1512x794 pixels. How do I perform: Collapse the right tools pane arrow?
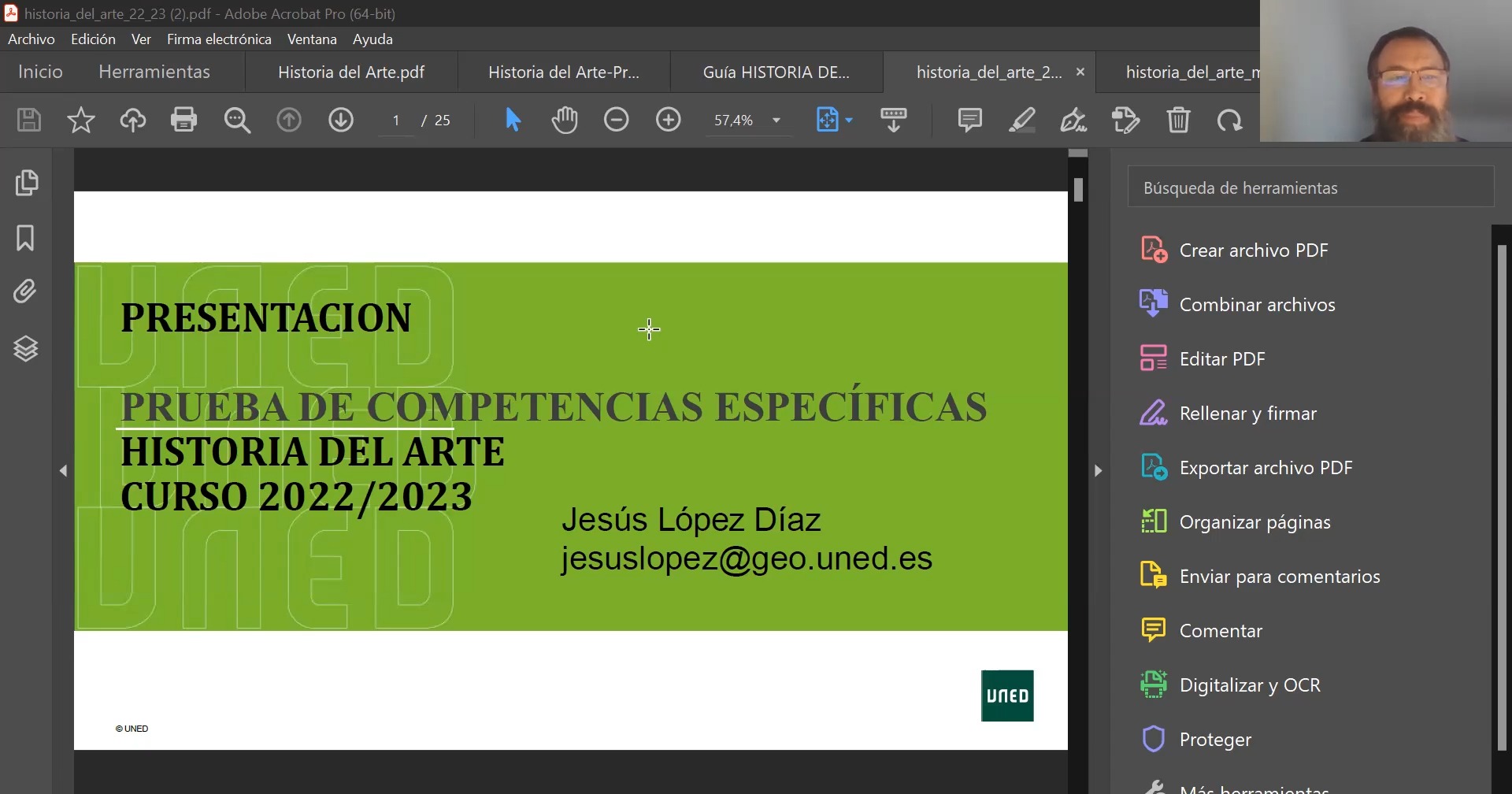click(x=1098, y=471)
